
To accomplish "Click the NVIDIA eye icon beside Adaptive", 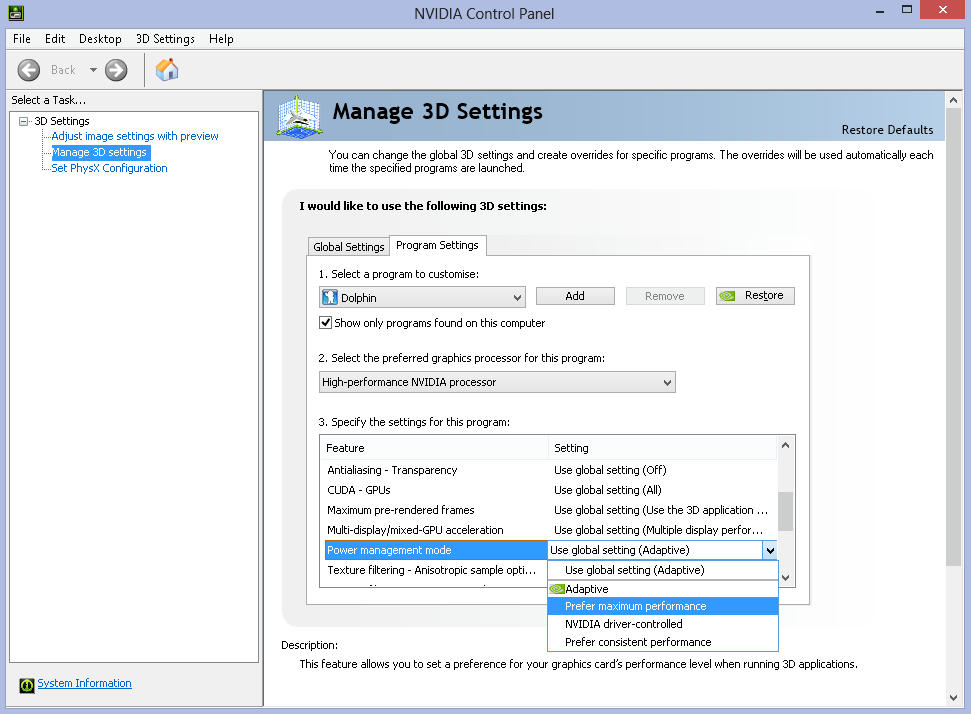I will [x=557, y=589].
